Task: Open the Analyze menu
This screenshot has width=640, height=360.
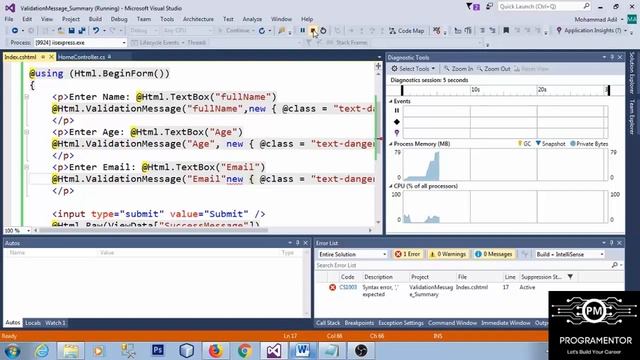Action: (252, 19)
